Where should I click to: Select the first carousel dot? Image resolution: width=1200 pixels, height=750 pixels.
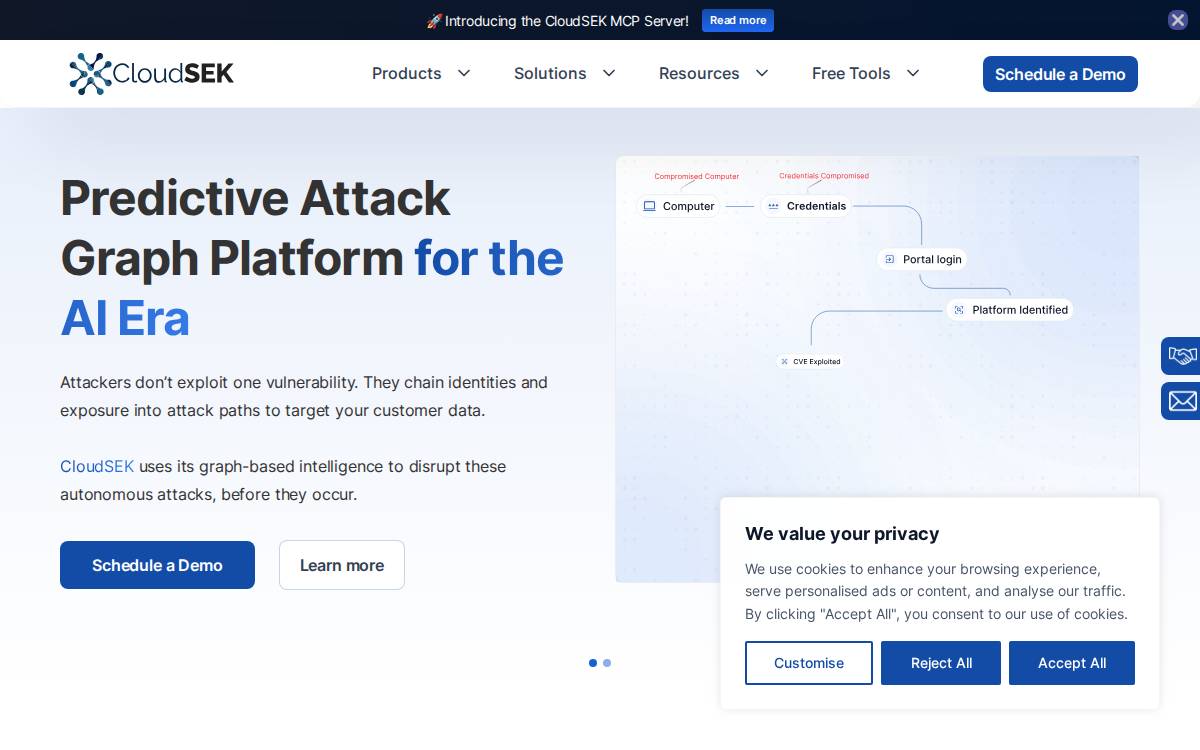pyautogui.click(x=593, y=663)
